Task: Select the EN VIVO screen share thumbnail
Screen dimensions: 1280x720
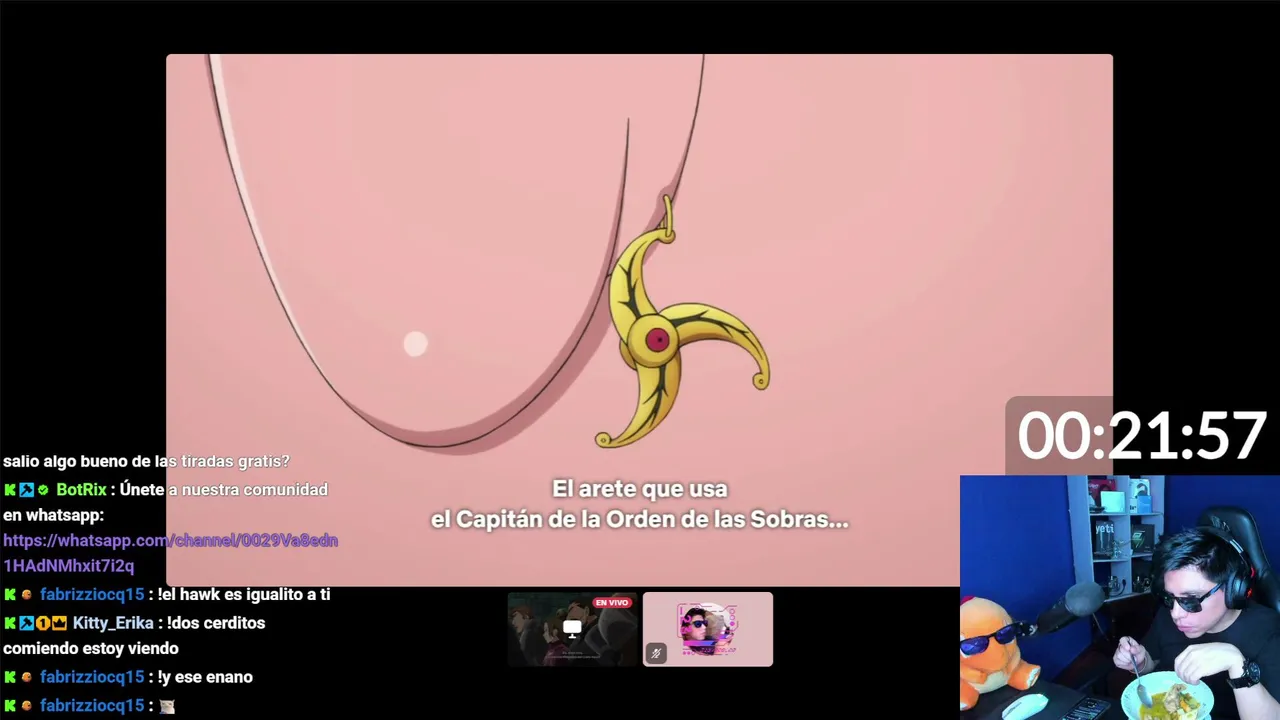Action: (572, 629)
